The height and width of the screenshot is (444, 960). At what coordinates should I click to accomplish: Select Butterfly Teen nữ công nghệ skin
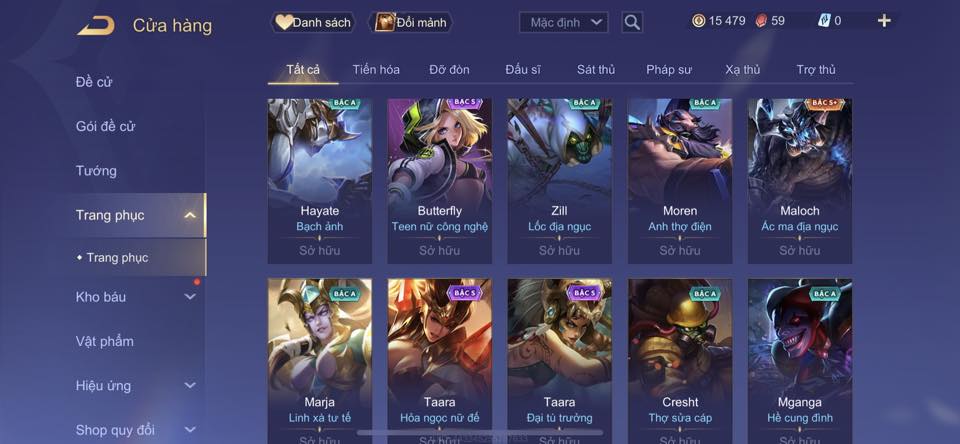click(440, 181)
